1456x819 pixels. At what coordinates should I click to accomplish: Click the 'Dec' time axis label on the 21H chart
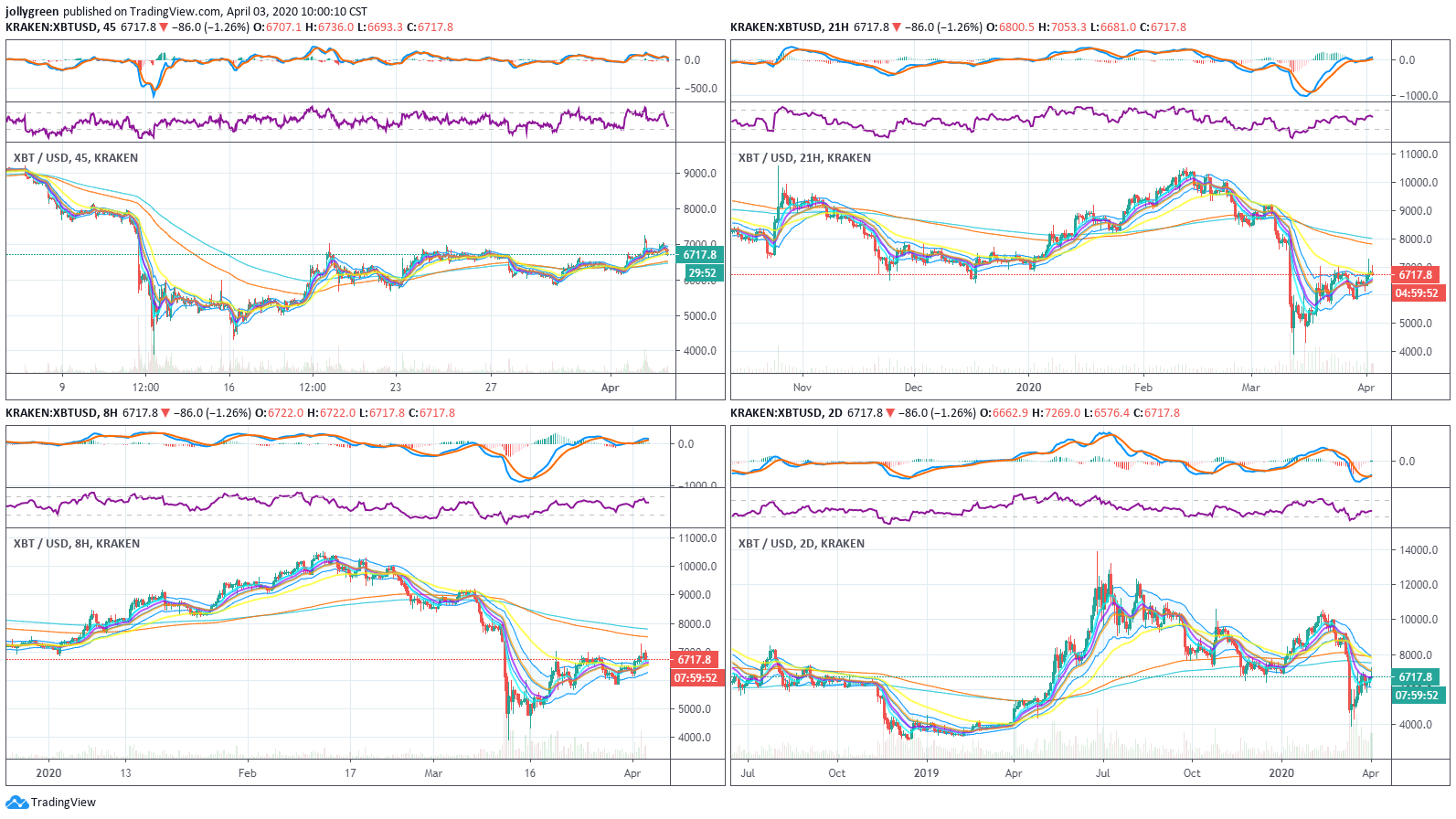(913, 388)
